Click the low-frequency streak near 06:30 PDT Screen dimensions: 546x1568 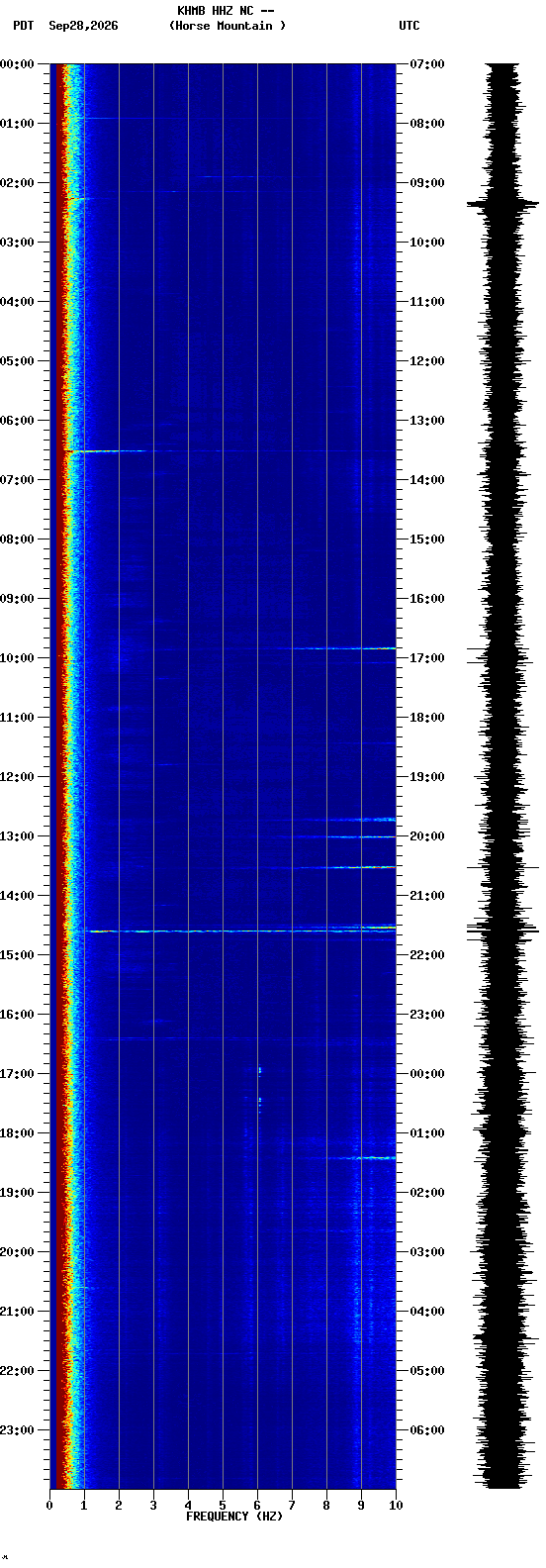109,451
